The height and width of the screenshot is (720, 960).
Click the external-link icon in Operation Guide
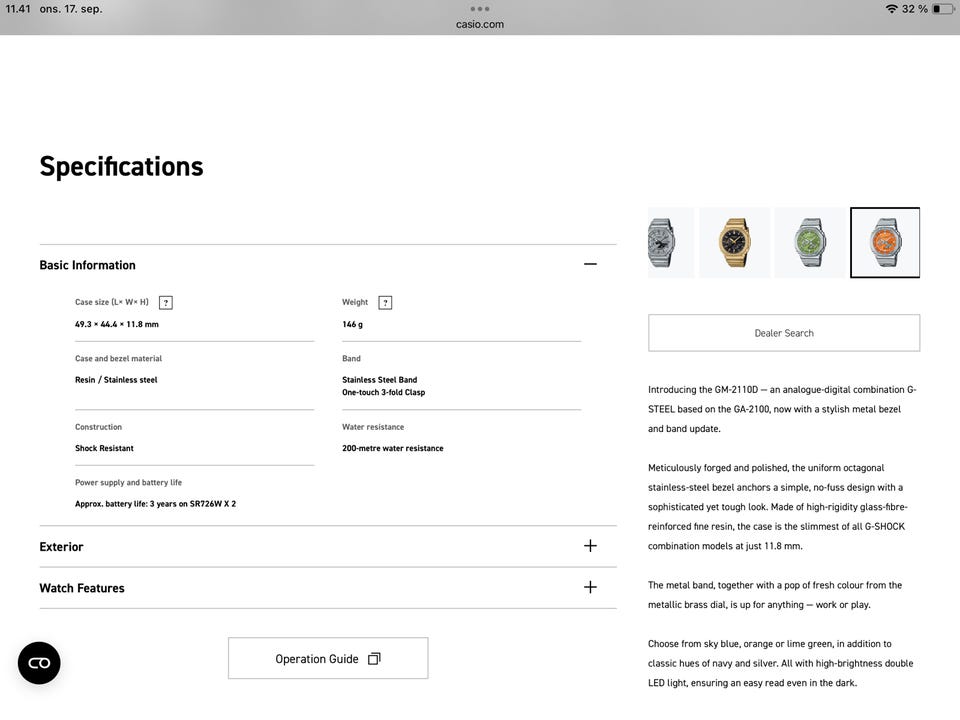[374, 659]
